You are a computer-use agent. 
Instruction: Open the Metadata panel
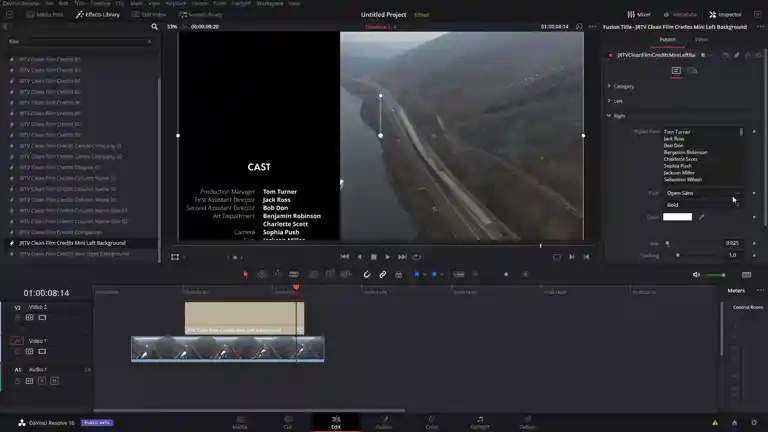pyautogui.click(x=680, y=15)
